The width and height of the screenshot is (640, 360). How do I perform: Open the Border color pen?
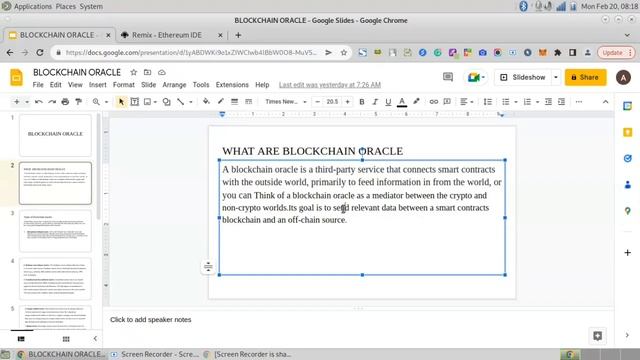[x=220, y=102]
